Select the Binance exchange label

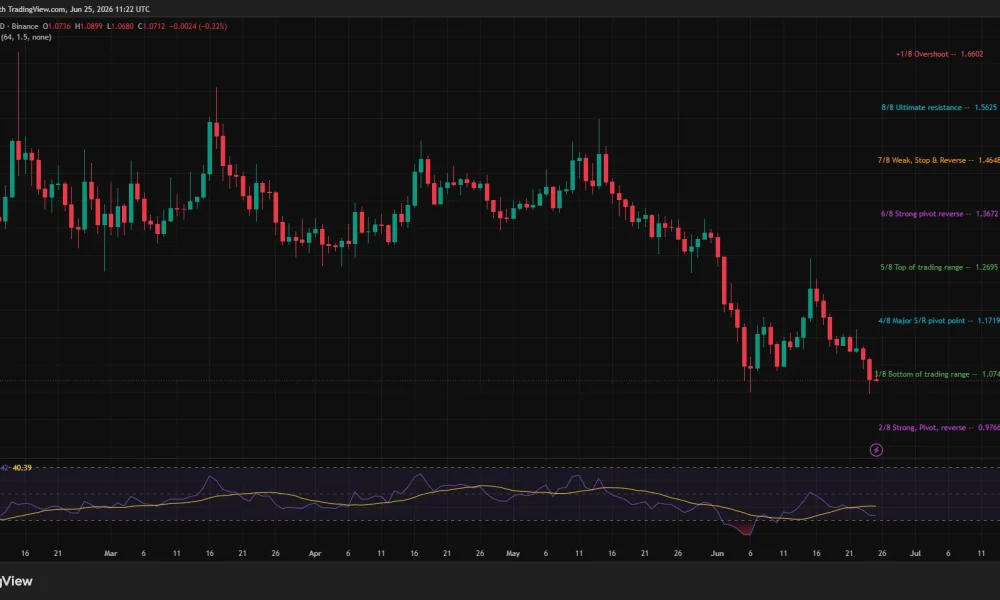point(24,26)
